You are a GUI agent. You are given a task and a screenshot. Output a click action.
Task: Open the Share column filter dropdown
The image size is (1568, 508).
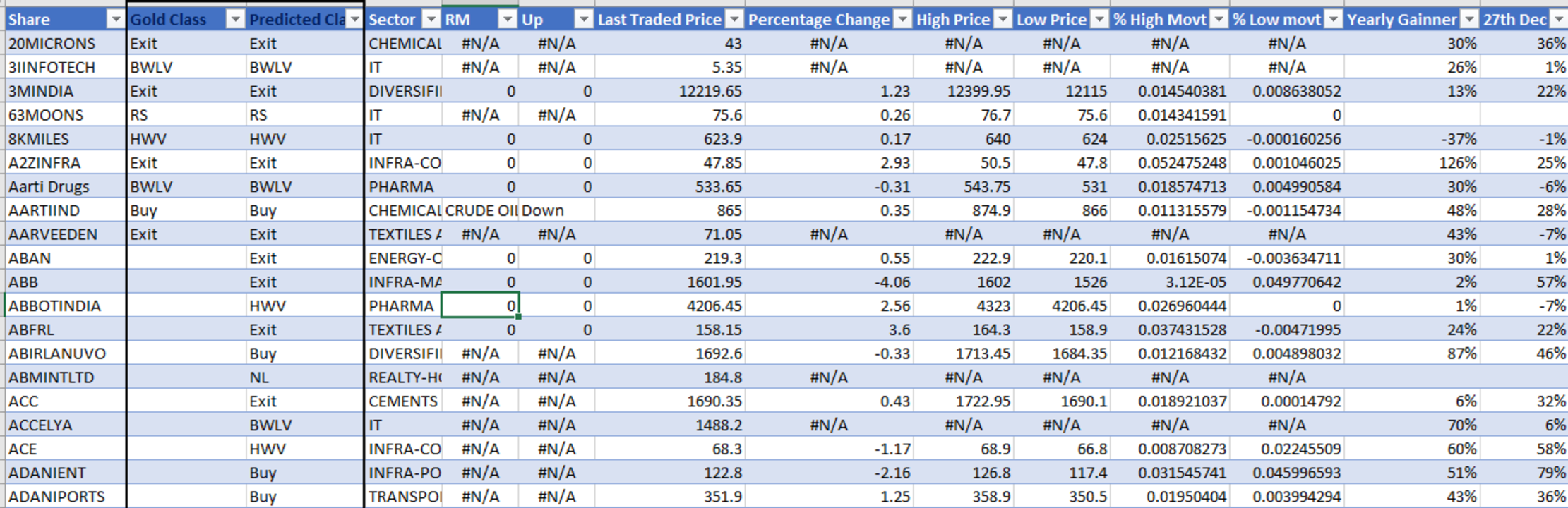click(115, 20)
